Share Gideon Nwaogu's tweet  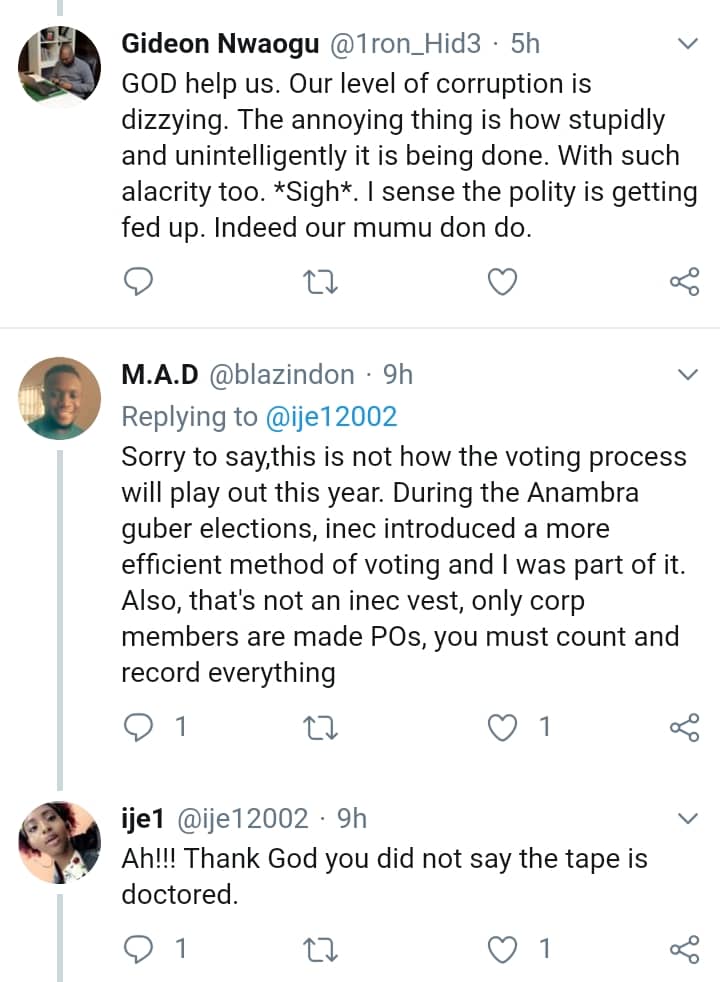(x=684, y=284)
